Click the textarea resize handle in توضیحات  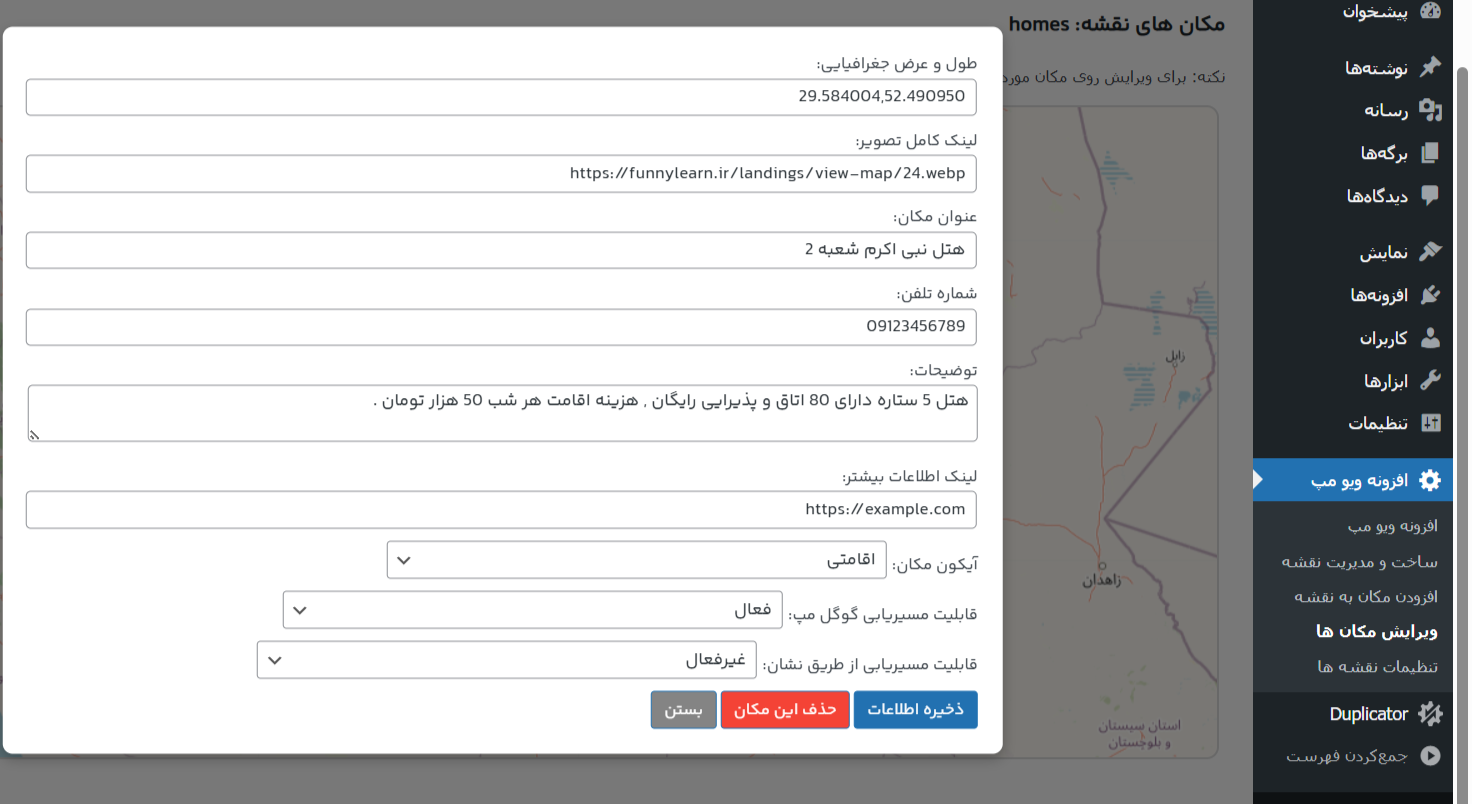(x=34, y=435)
